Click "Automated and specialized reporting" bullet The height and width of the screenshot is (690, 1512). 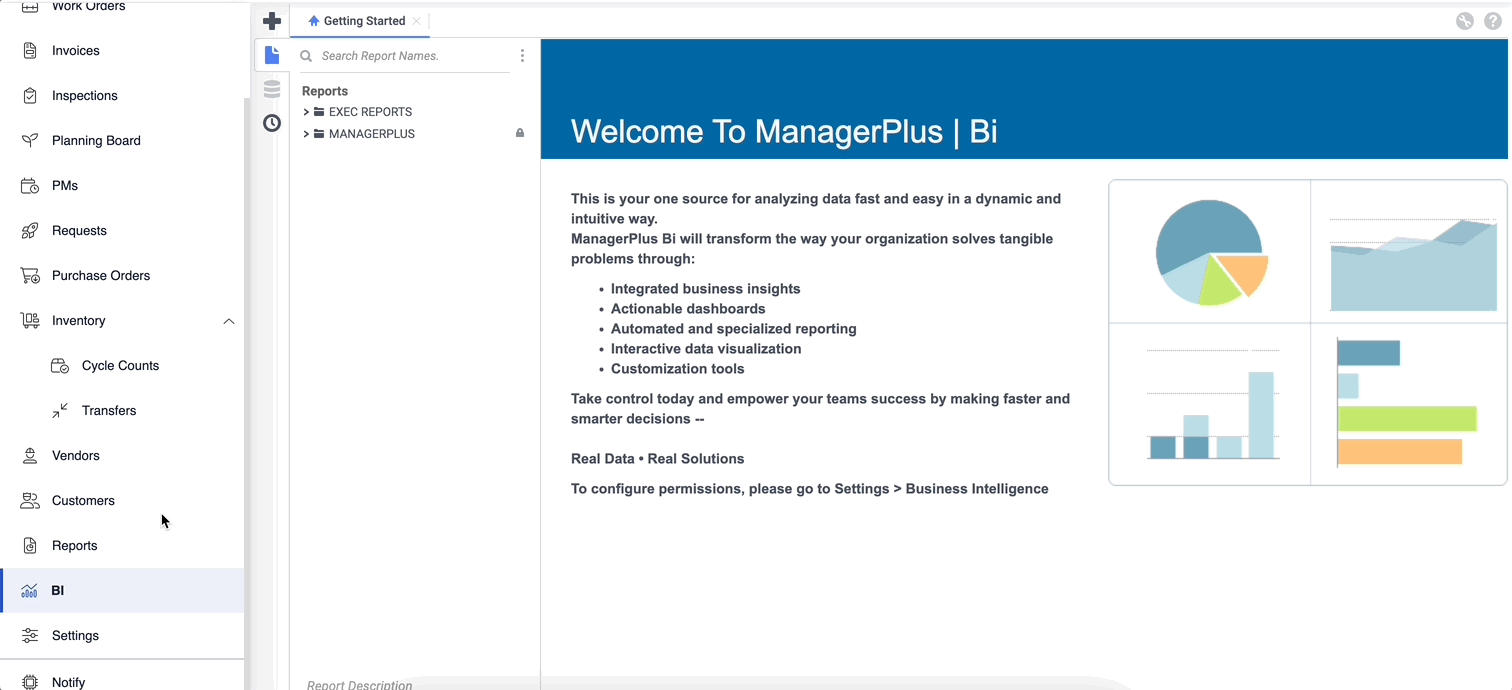click(x=734, y=329)
